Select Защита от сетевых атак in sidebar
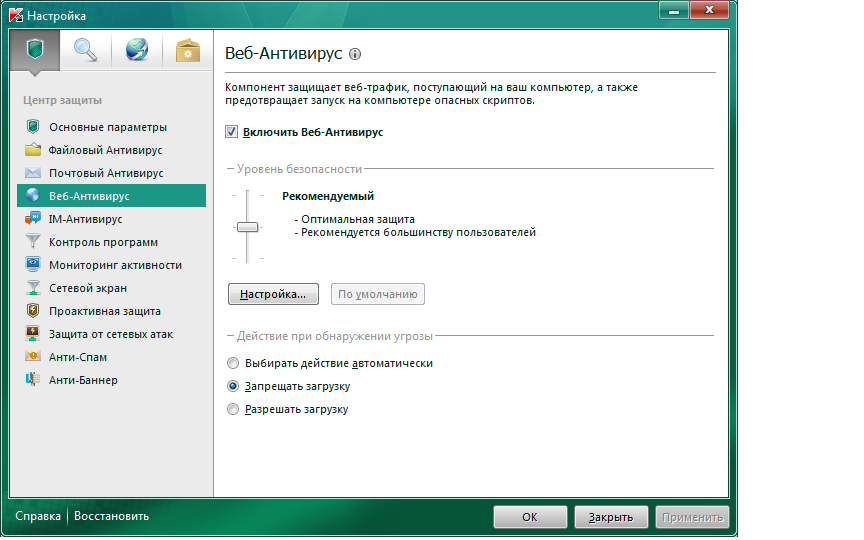 (111, 334)
